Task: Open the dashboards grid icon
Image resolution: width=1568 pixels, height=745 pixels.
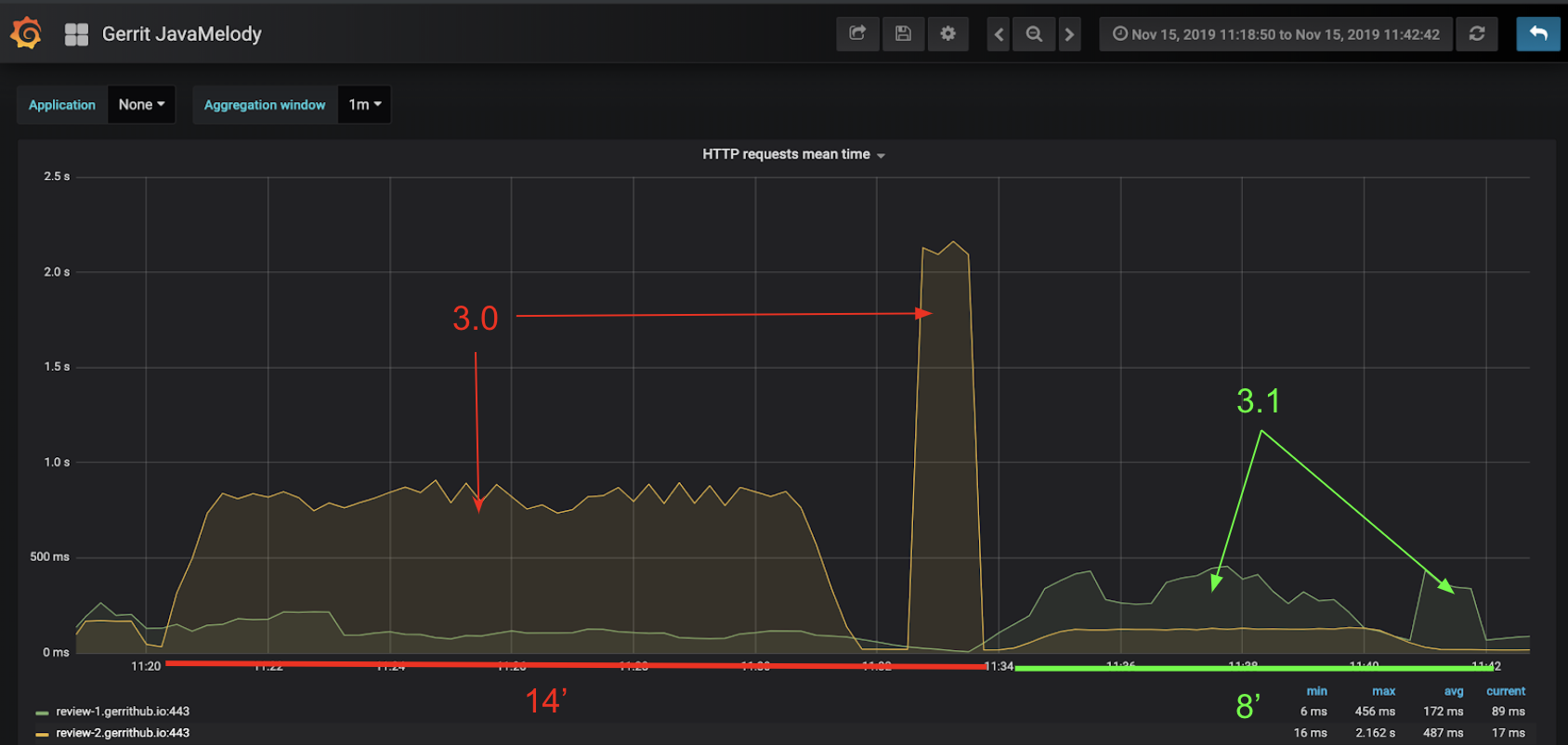Action: point(76,34)
